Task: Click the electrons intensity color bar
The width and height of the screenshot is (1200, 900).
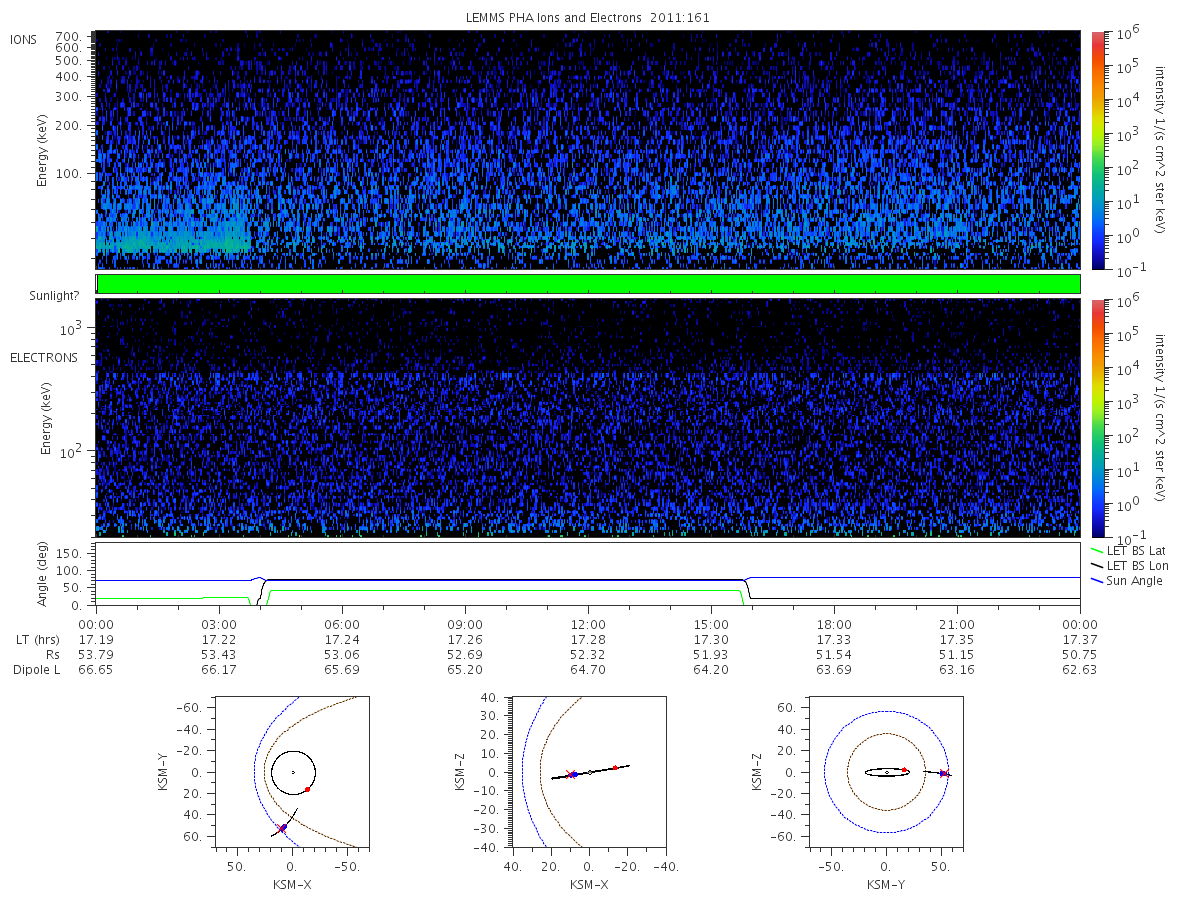Action: 1097,418
